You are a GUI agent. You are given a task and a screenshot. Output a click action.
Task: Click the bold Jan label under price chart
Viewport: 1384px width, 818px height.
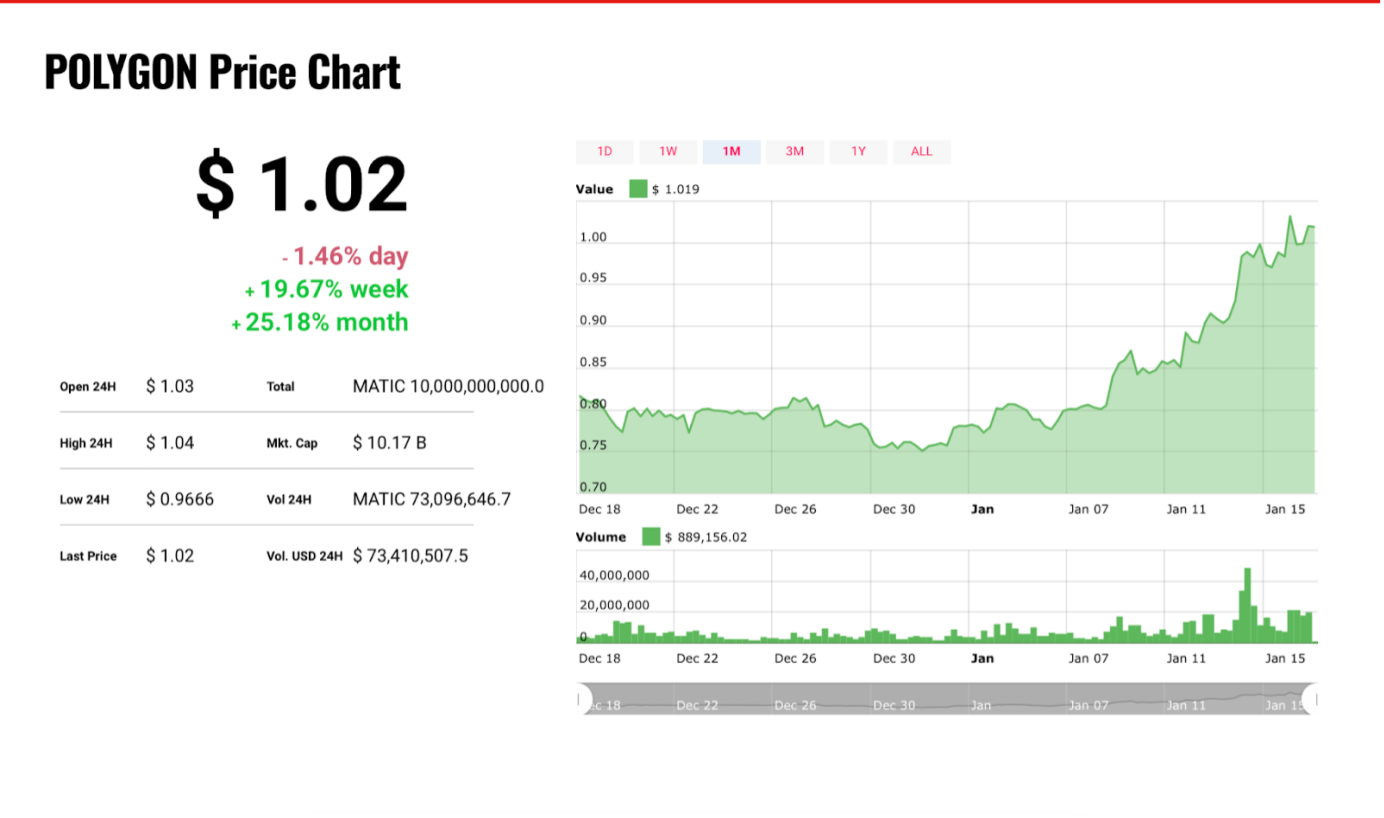click(983, 509)
